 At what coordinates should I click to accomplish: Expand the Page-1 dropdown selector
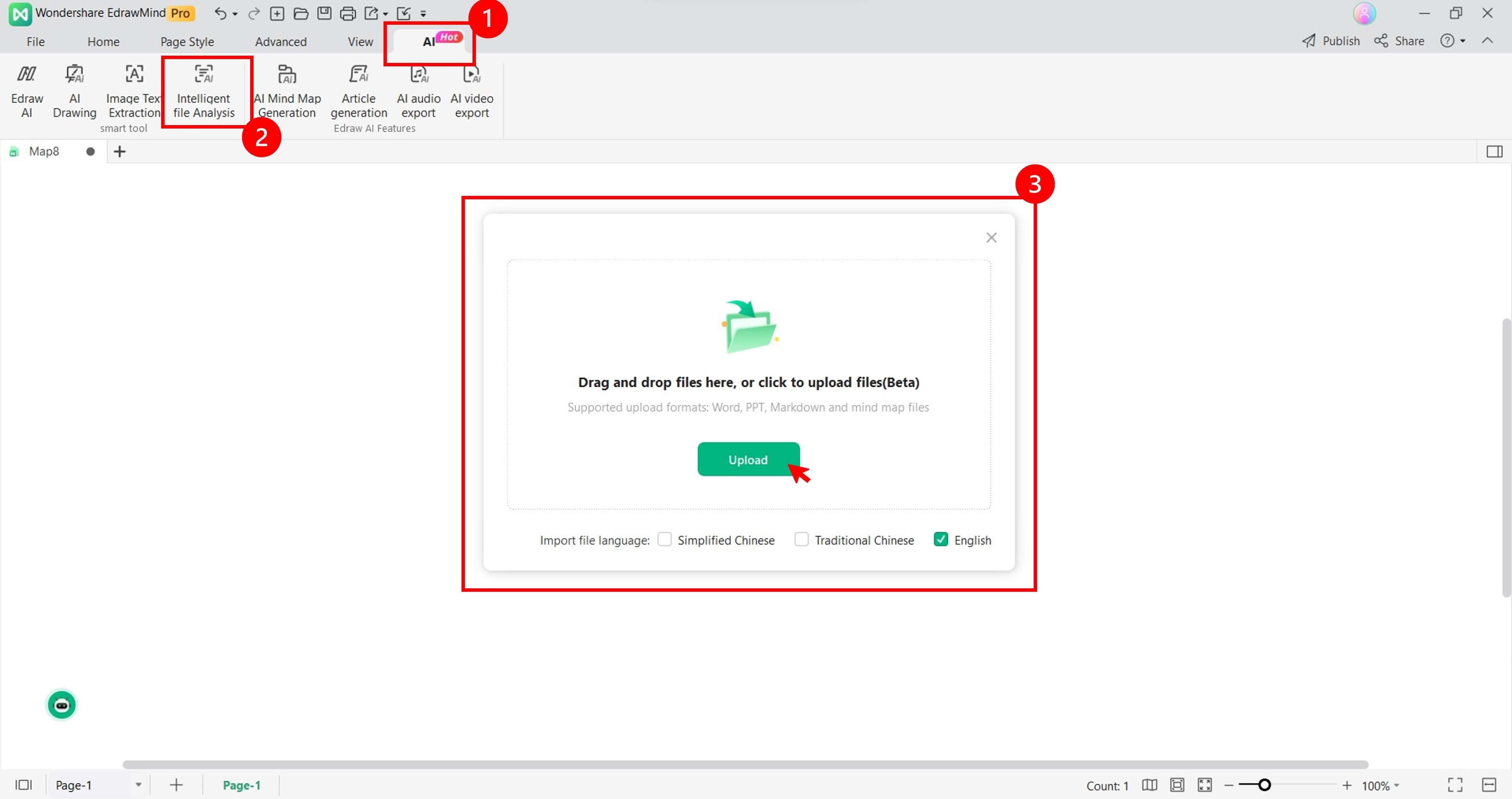pos(138,785)
